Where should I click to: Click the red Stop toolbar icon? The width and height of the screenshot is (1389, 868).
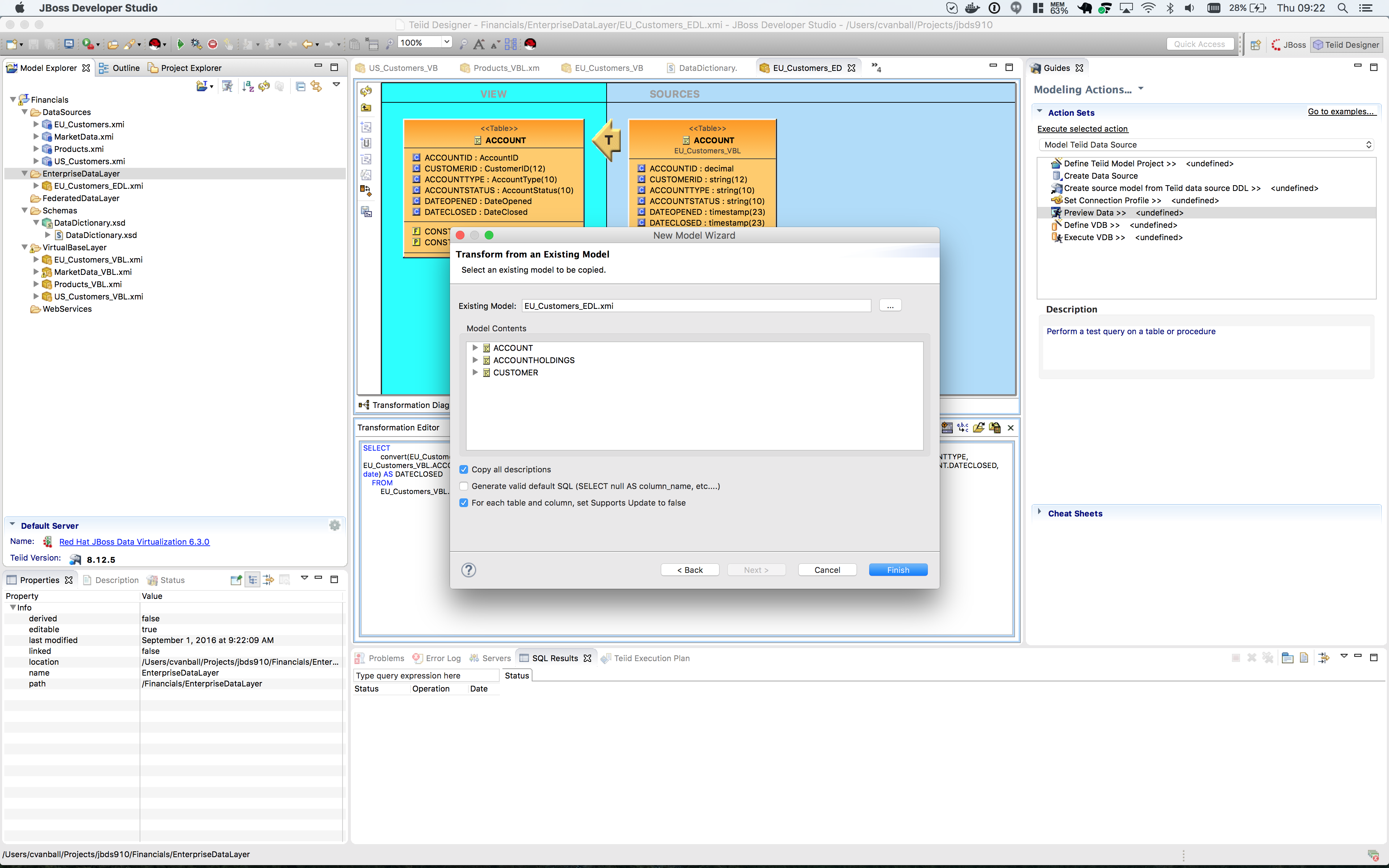(212, 44)
